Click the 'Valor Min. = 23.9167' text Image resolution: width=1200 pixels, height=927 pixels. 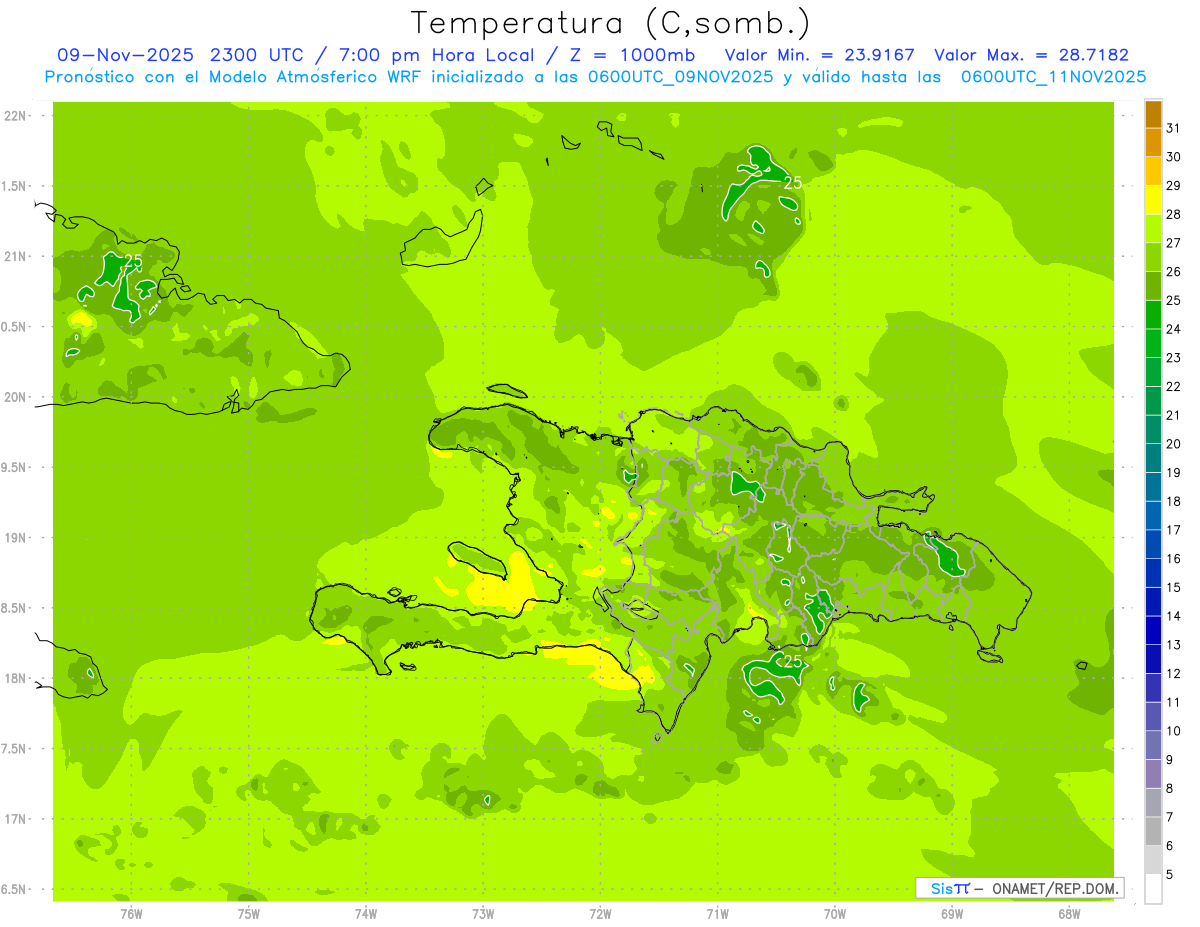pyautogui.click(x=819, y=55)
